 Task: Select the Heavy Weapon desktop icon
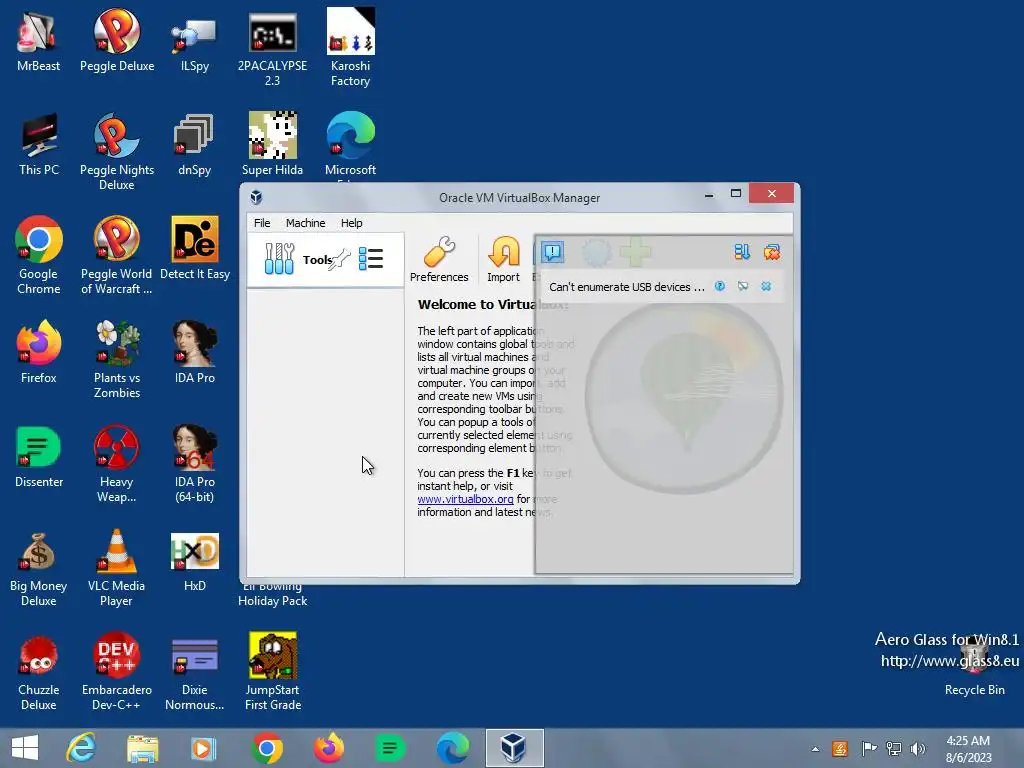click(117, 463)
